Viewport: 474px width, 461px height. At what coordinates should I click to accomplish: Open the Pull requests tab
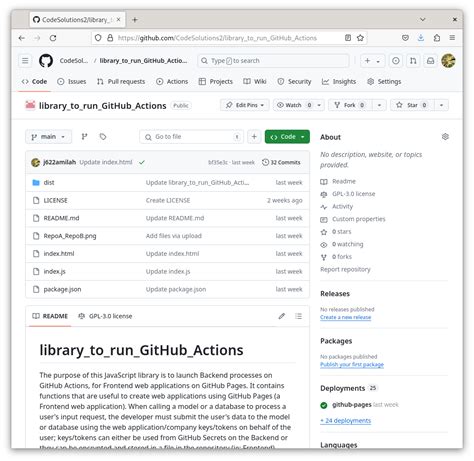pyautogui.click(x=121, y=81)
